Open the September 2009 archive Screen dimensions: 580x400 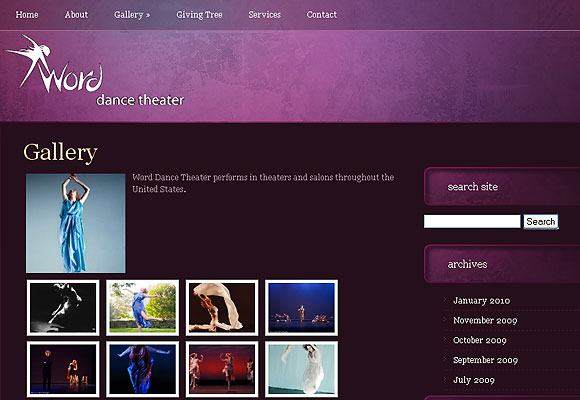tap(485, 360)
